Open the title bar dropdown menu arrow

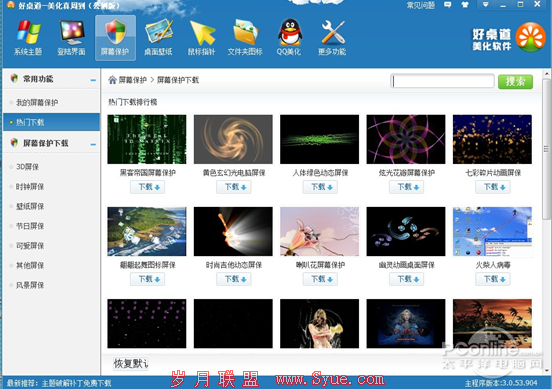coord(485,5)
